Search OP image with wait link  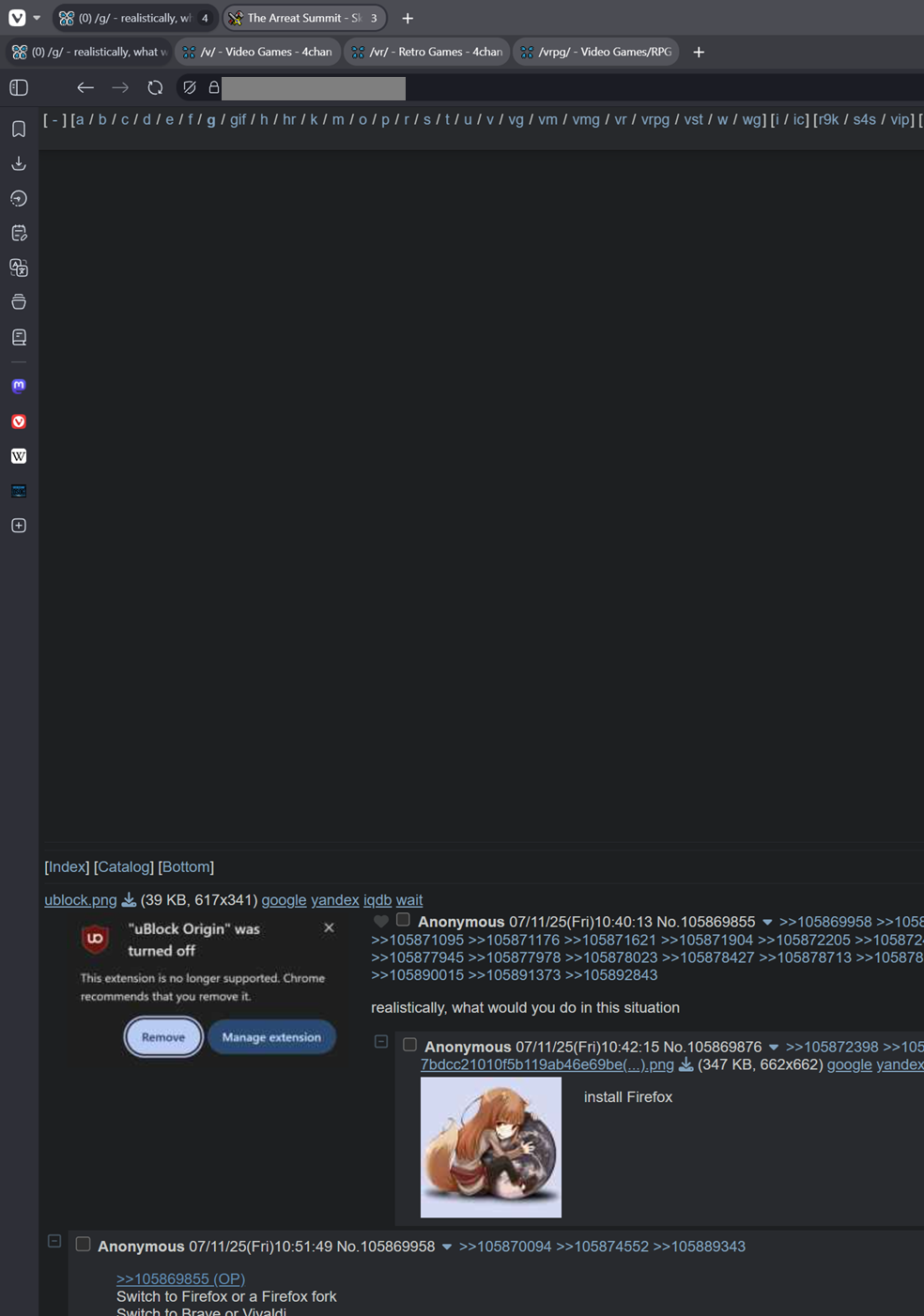point(409,900)
